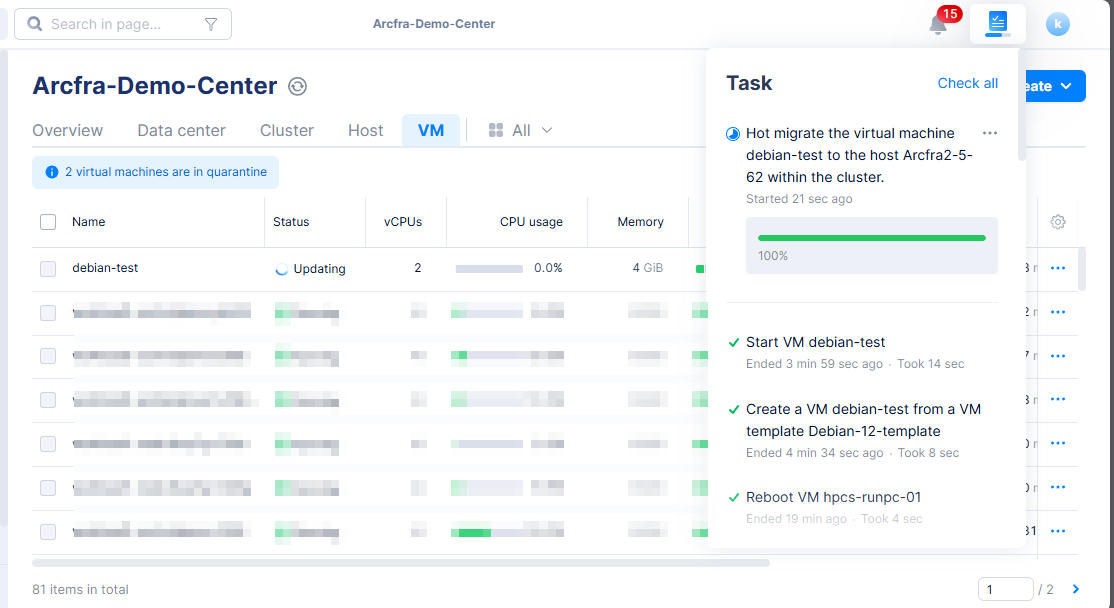Expand the All view dropdown
The height and width of the screenshot is (608, 1114).
coord(521,130)
